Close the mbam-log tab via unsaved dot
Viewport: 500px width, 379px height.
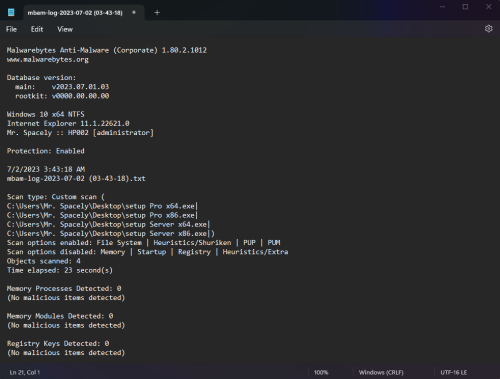point(134,13)
